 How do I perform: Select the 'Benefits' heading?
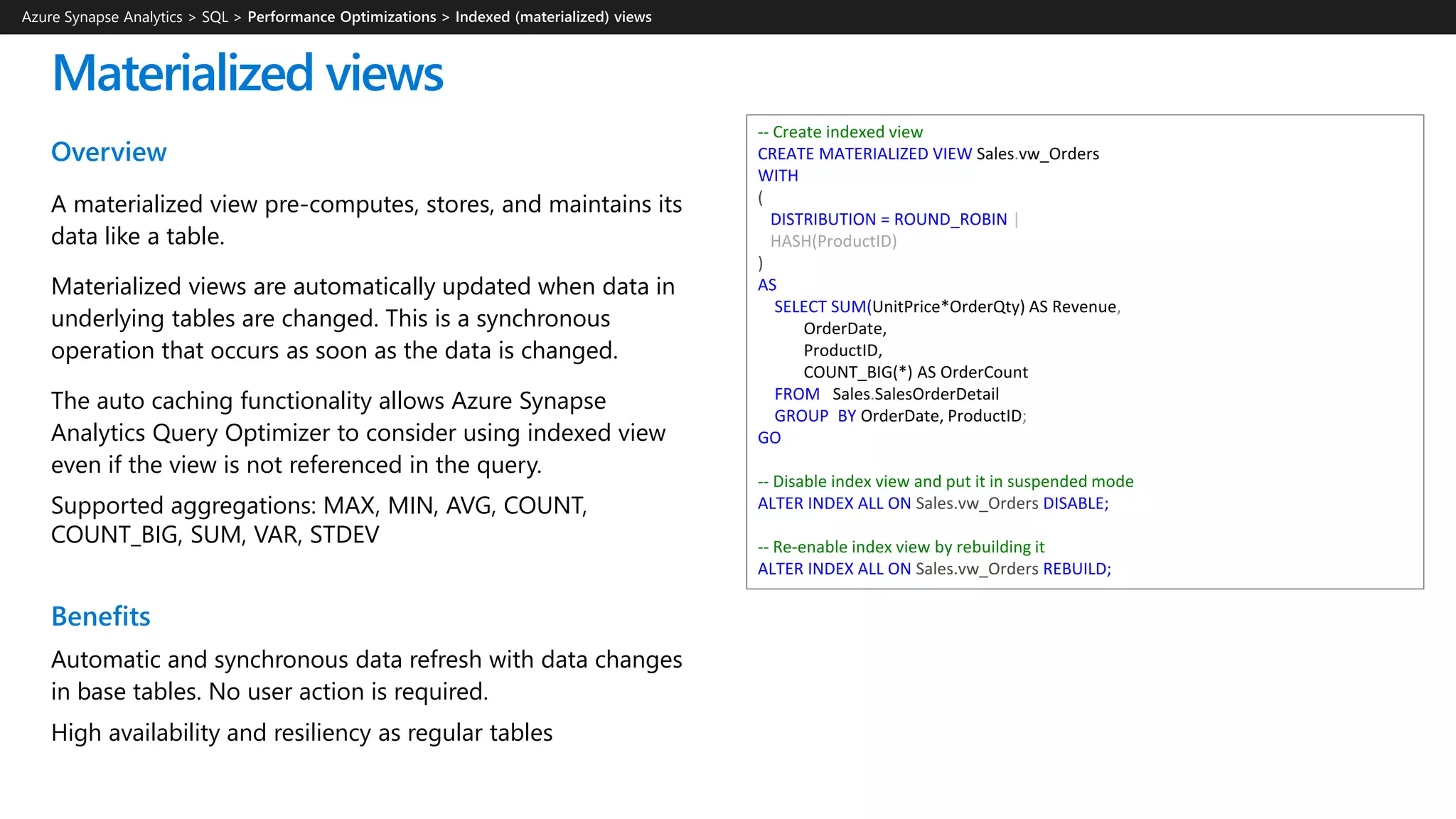pyautogui.click(x=101, y=616)
